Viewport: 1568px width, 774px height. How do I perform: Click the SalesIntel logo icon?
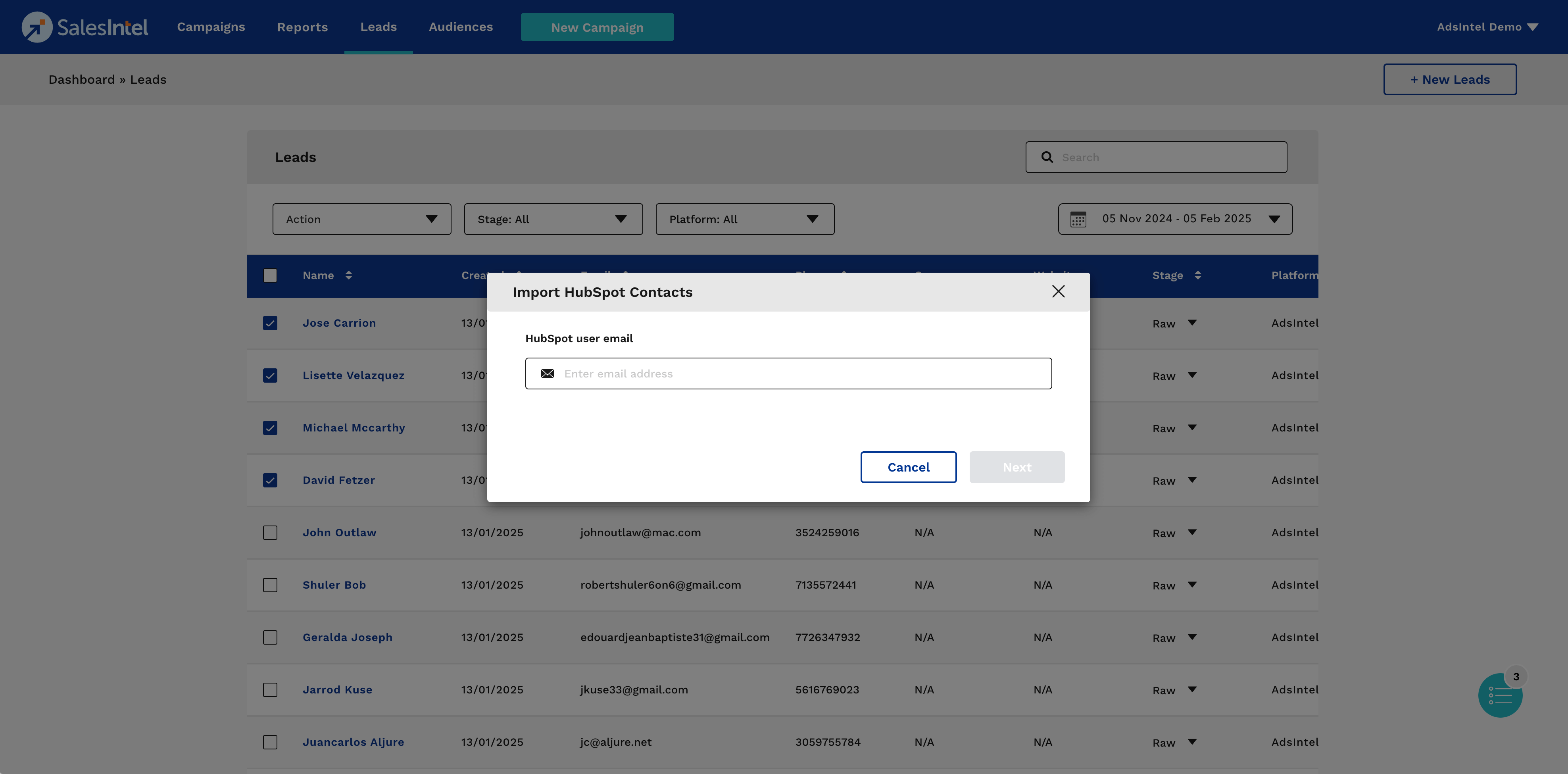pos(37,27)
